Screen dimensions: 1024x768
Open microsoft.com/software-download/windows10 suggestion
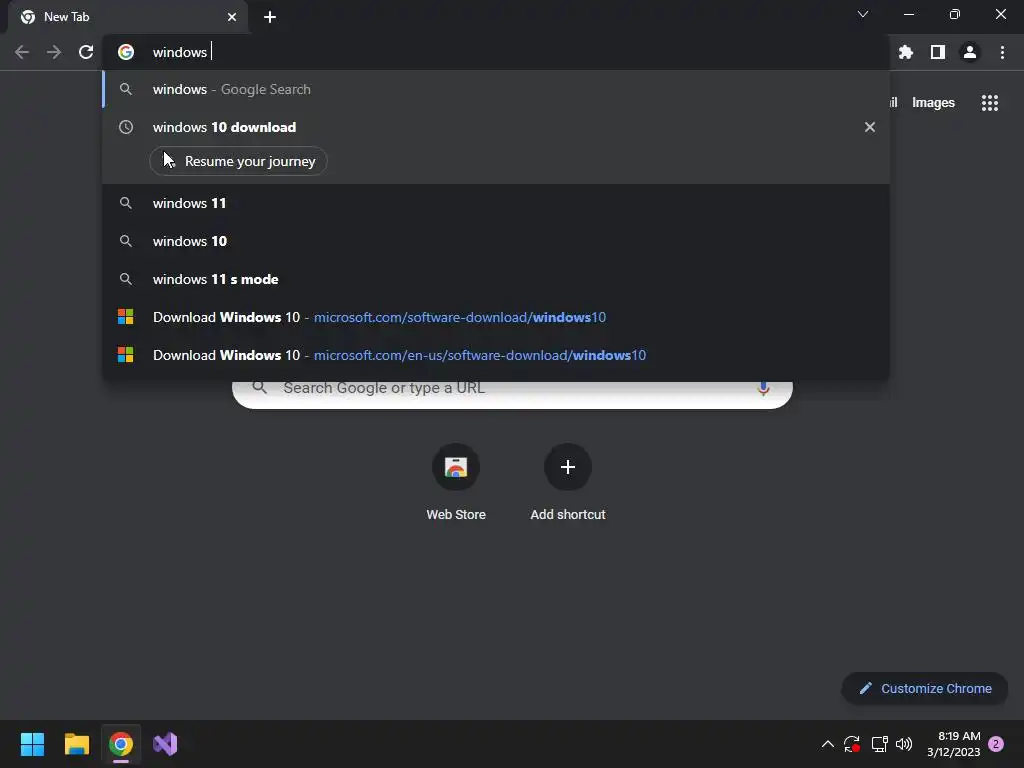click(496, 317)
